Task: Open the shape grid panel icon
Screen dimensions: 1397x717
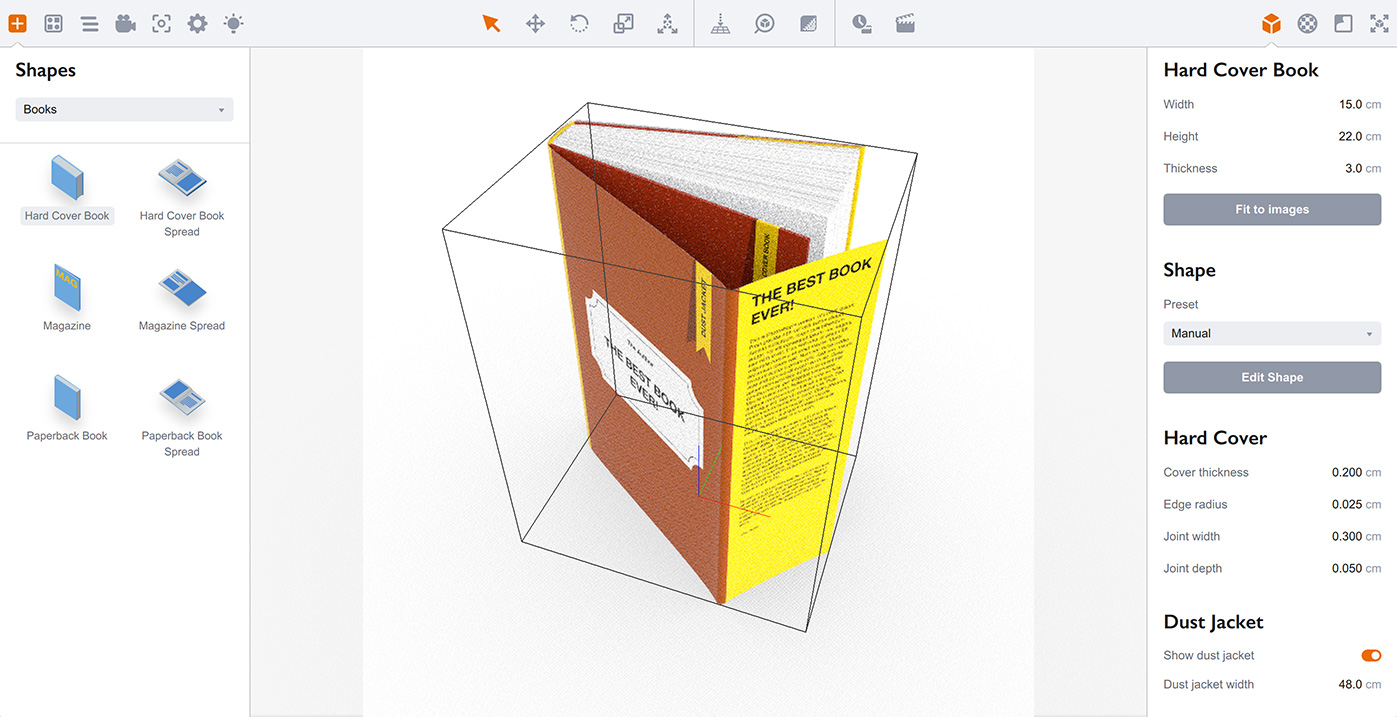Action: tap(54, 23)
